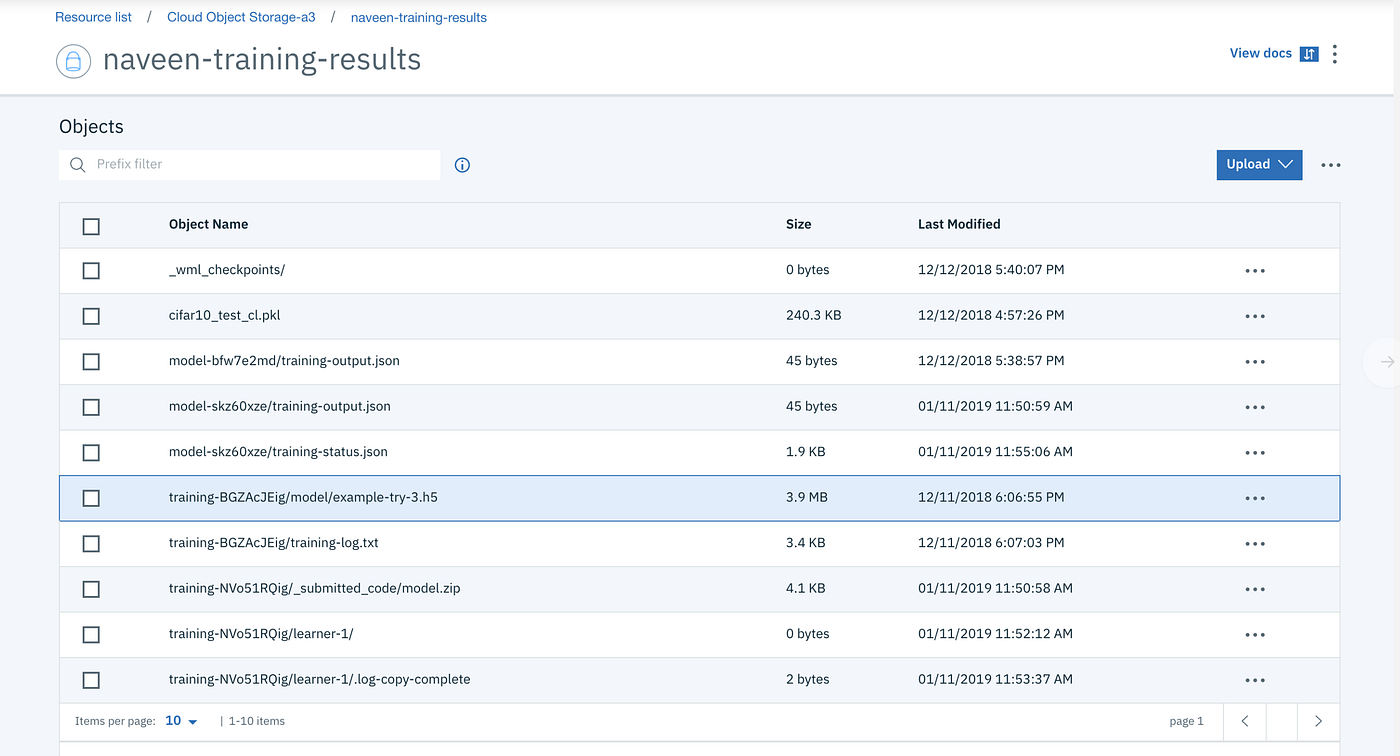The width and height of the screenshot is (1400, 756).
Task: Click inside the Prefix filter field
Action: click(x=250, y=164)
